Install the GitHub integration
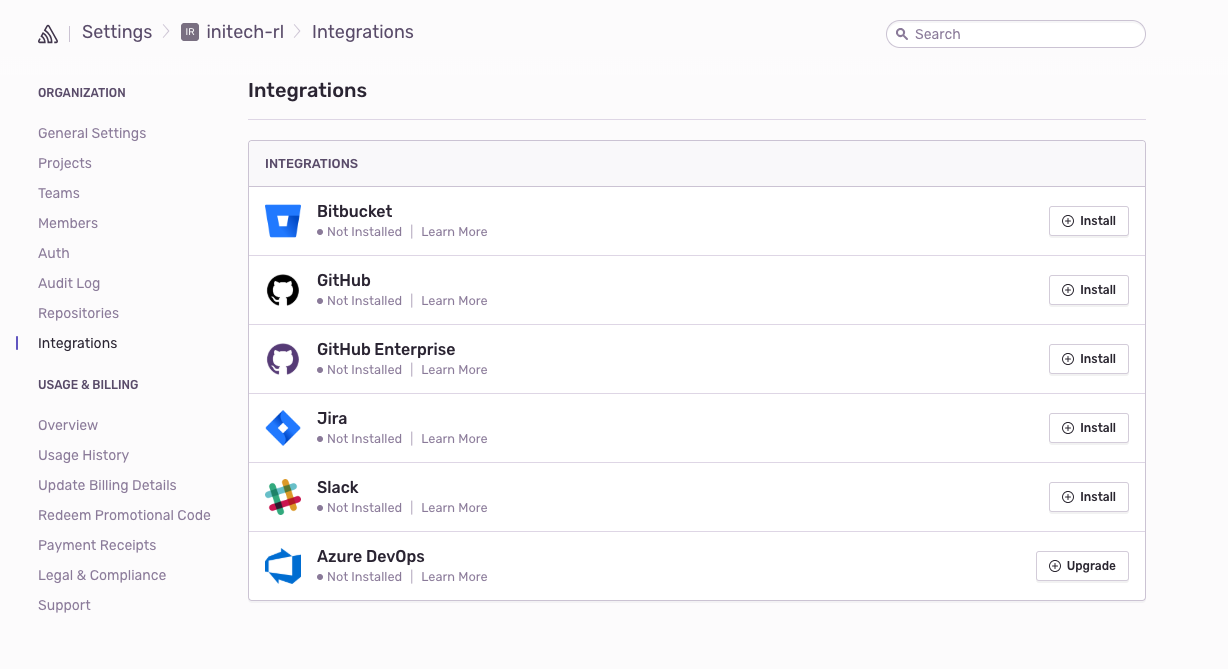 [x=1089, y=290]
